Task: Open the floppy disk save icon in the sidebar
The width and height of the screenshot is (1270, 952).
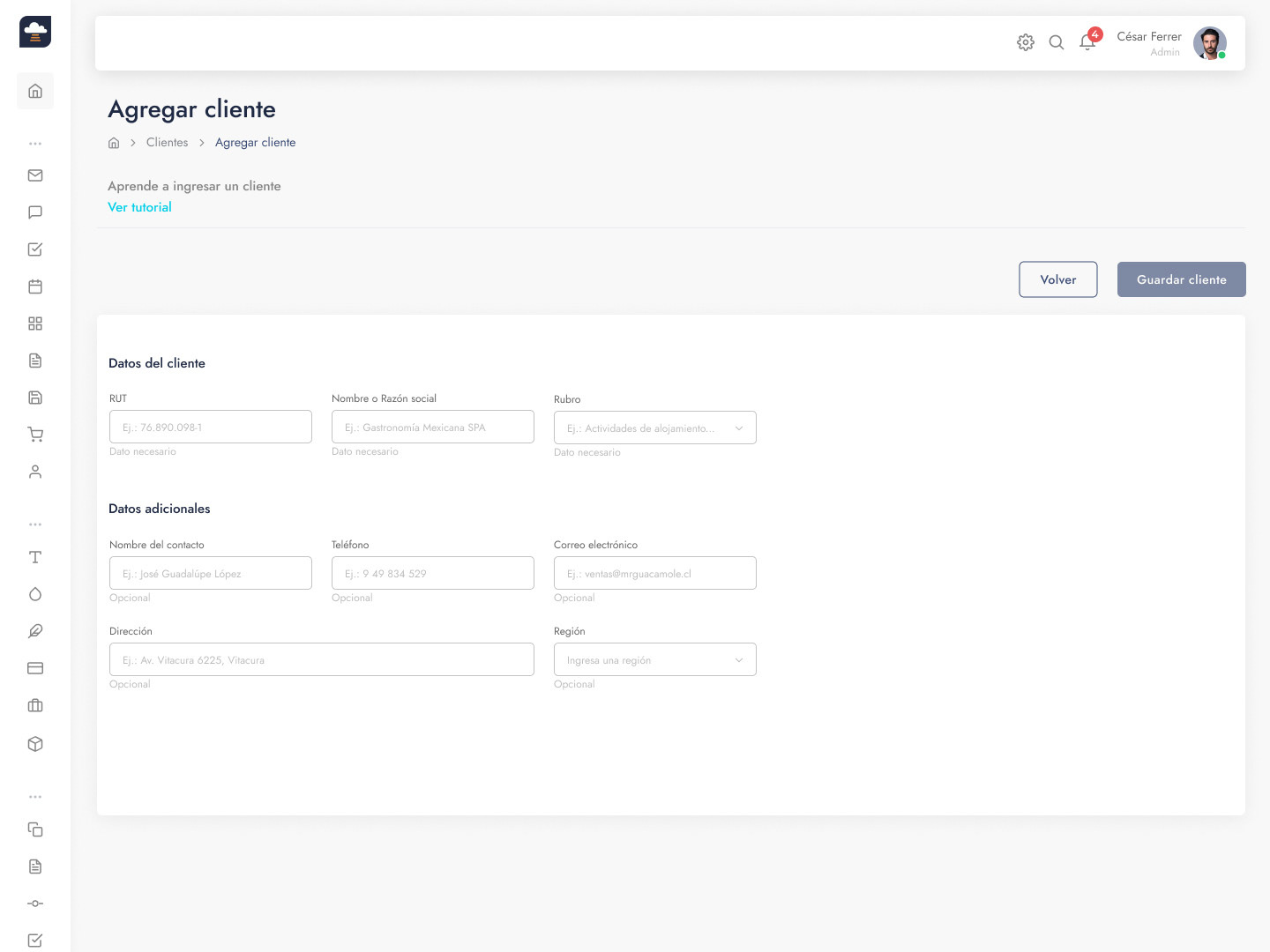Action: tap(35, 398)
